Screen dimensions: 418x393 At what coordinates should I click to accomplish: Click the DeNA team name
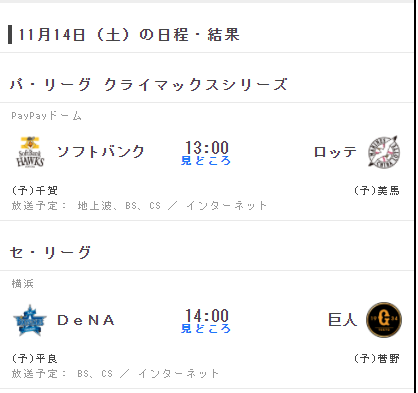click(x=86, y=320)
